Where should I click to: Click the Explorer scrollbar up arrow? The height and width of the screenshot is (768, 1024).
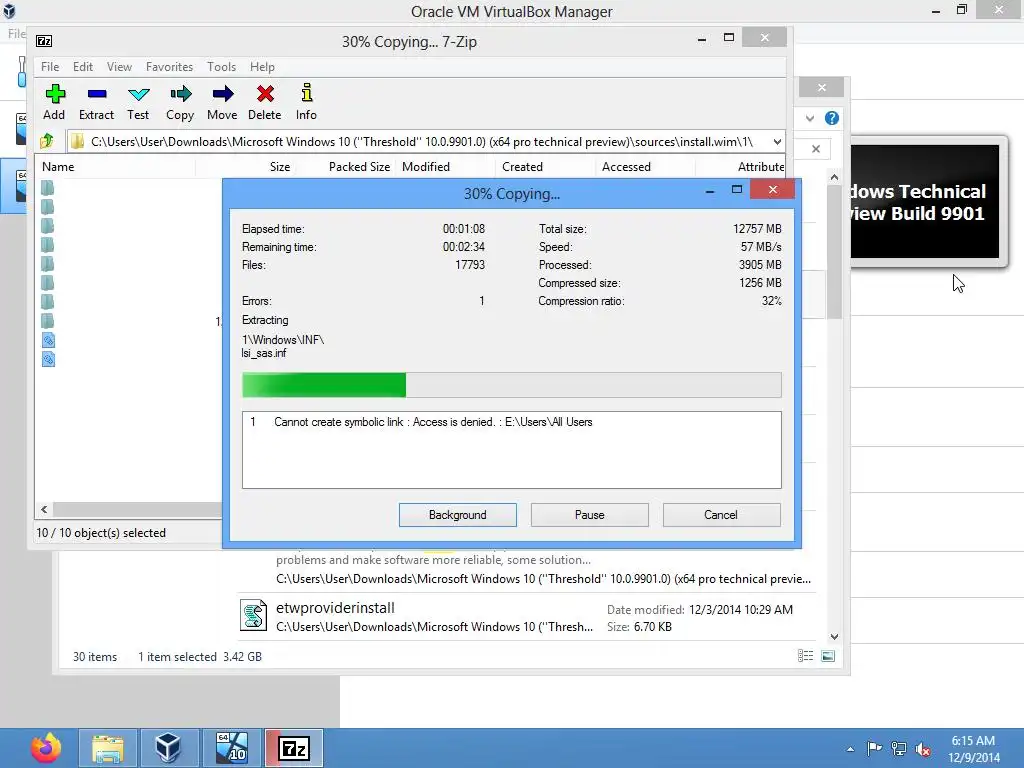click(x=834, y=177)
